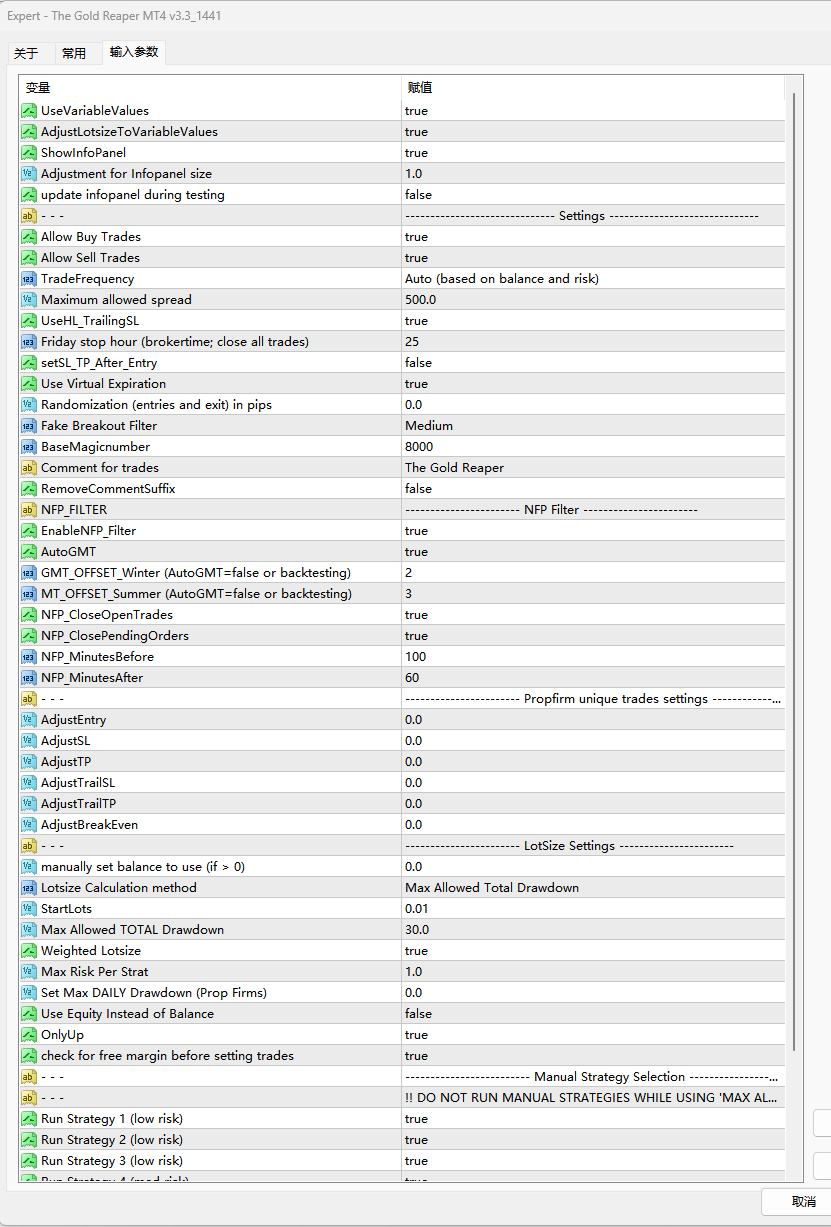Toggle the Allow Buy Trades value
The width and height of the screenshot is (831, 1227).
[x=416, y=237]
